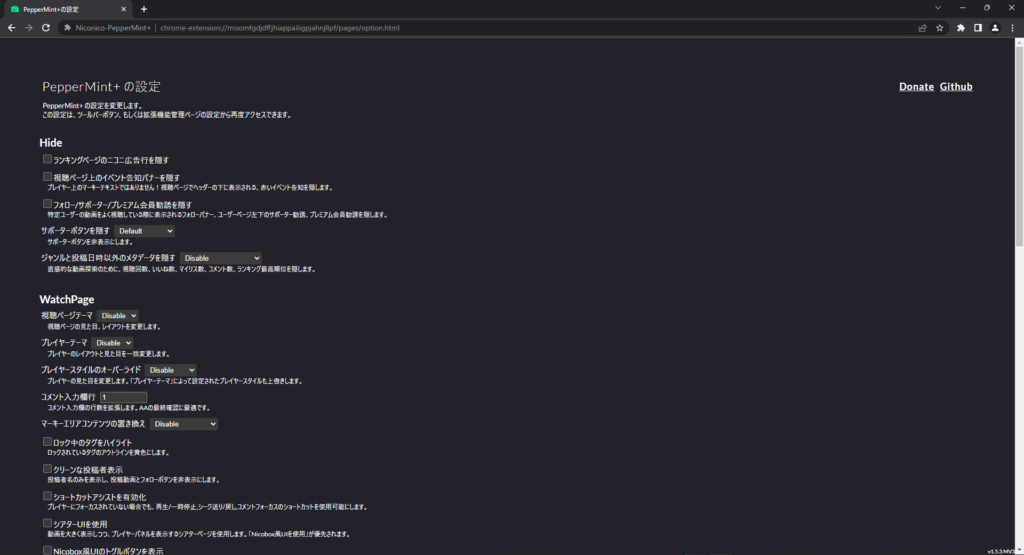Close the PepperMint+ settings tab

[123, 9]
